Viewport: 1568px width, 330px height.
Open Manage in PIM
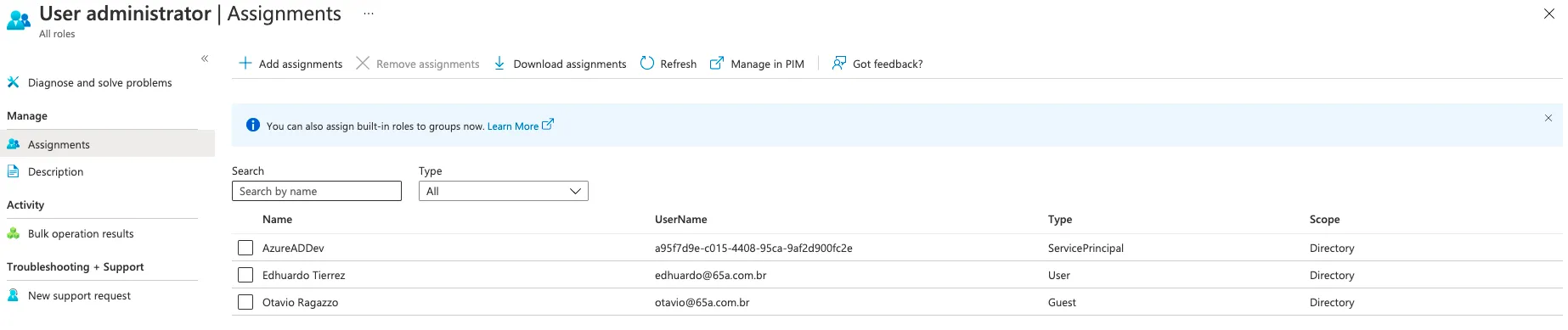coord(768,64)
